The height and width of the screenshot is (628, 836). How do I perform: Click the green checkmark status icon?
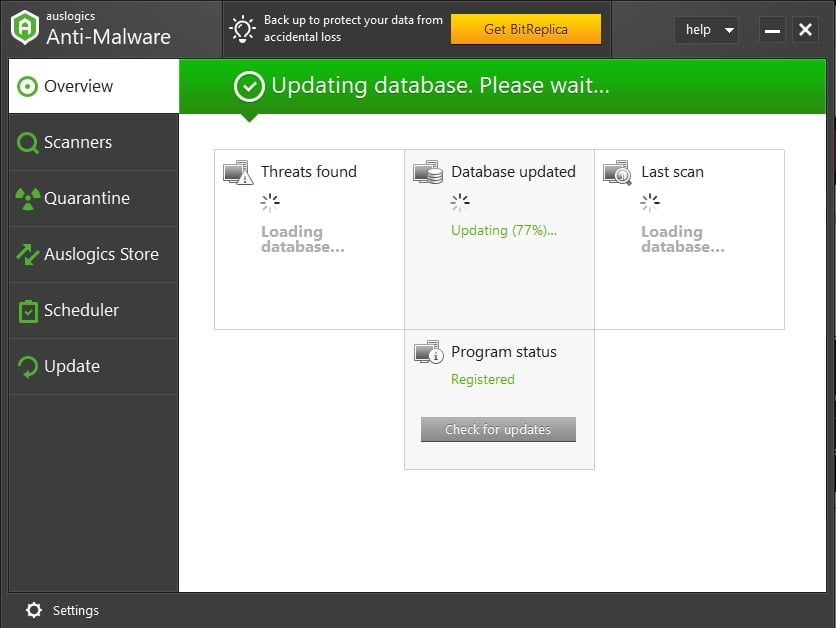pyautogui.click(x=249, y=87)
